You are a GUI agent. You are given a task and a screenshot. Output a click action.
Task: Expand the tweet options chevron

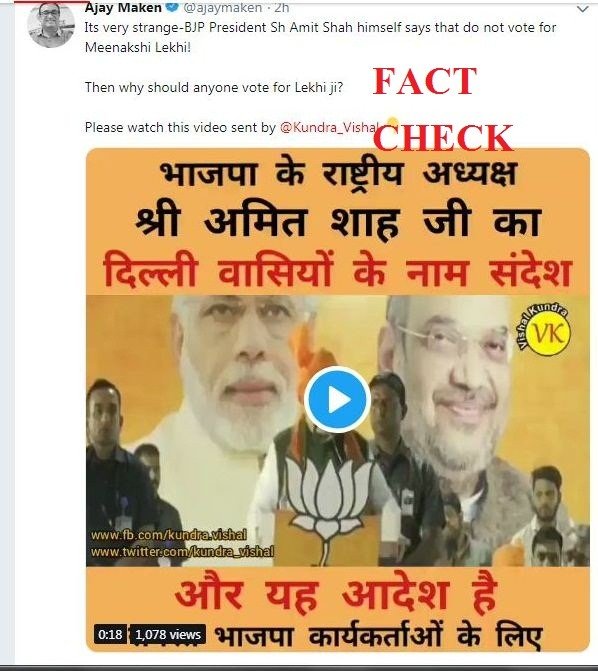583,9
